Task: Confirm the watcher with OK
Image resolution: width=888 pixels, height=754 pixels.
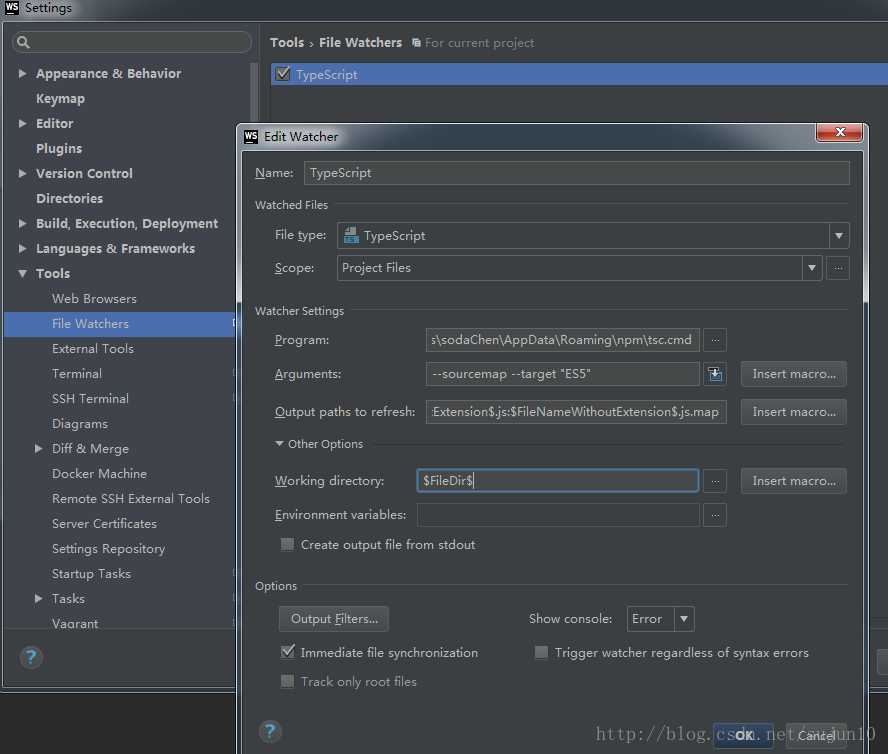Action: tap(743, 735)
